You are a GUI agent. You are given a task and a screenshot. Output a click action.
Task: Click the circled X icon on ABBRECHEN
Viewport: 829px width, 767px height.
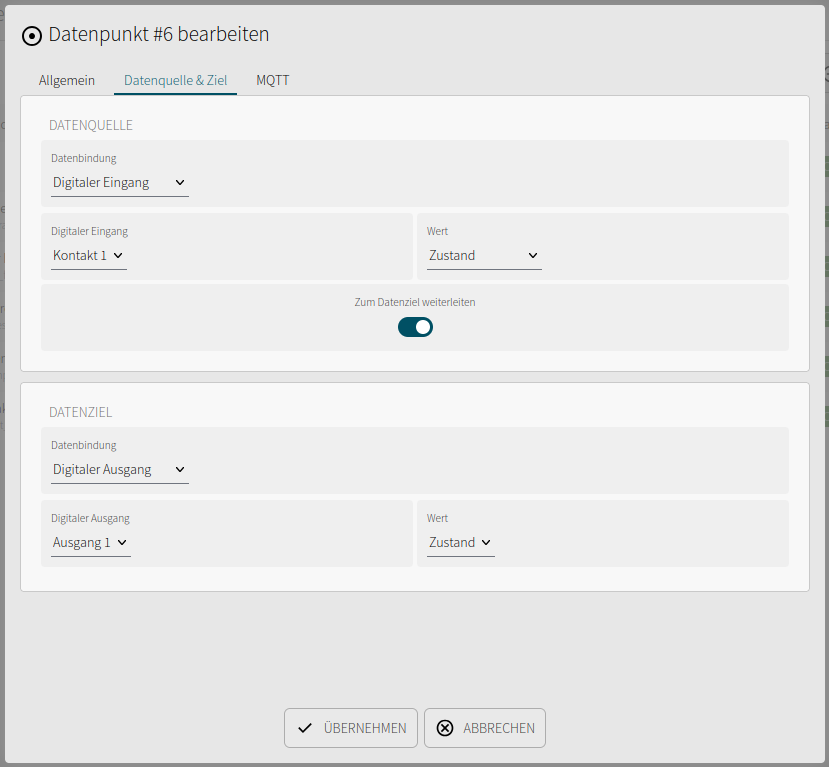[445, 728]
